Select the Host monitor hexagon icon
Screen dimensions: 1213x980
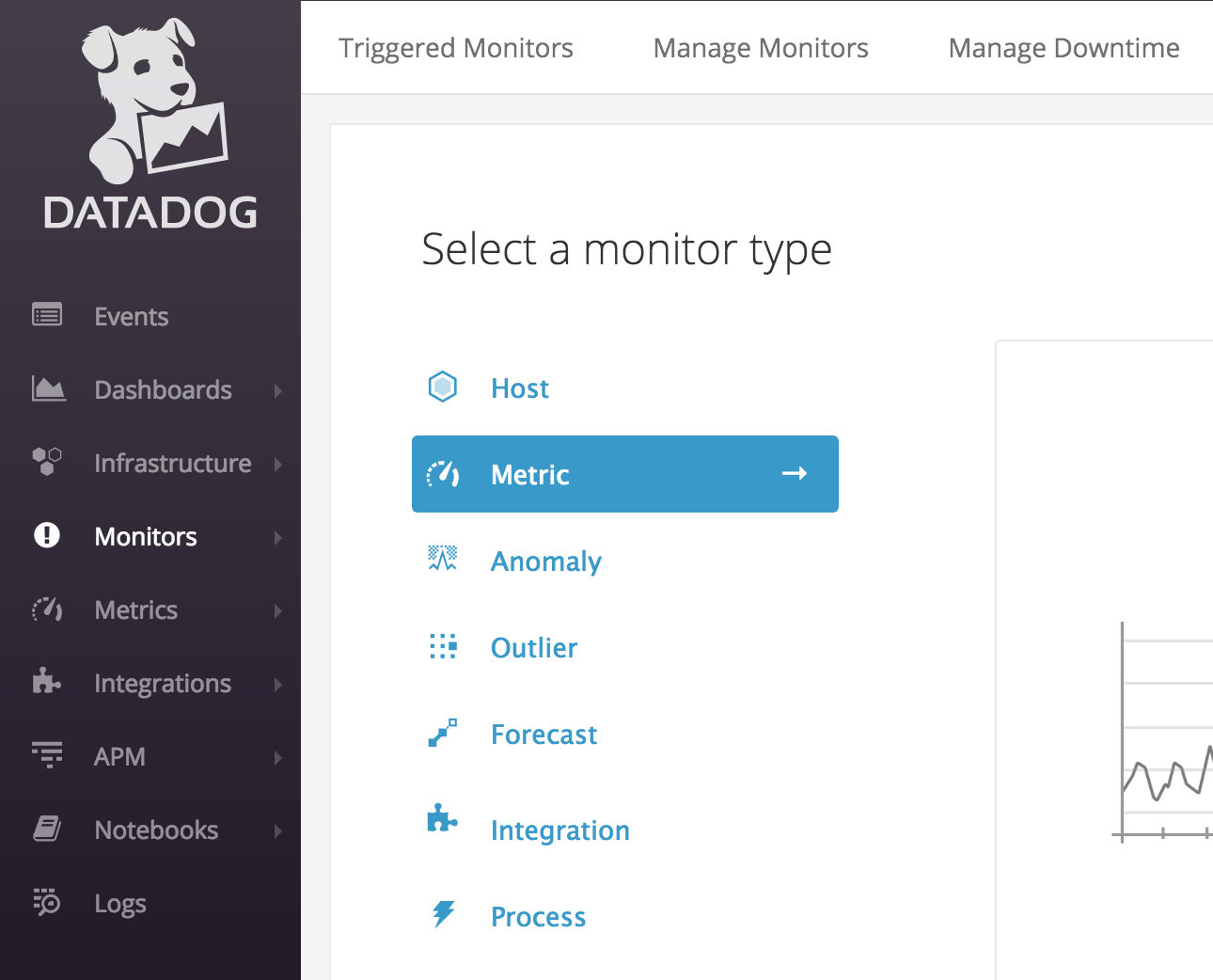pyautogui.click(x=443, y=387)
